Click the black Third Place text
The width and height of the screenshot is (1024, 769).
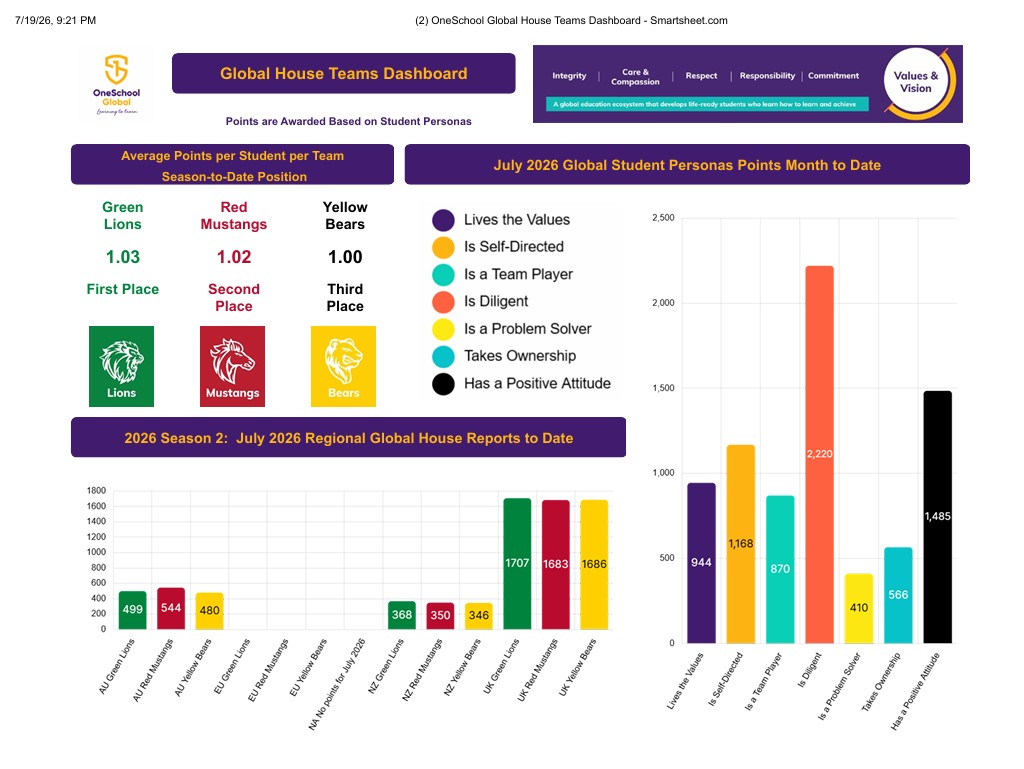click(345, 298)
